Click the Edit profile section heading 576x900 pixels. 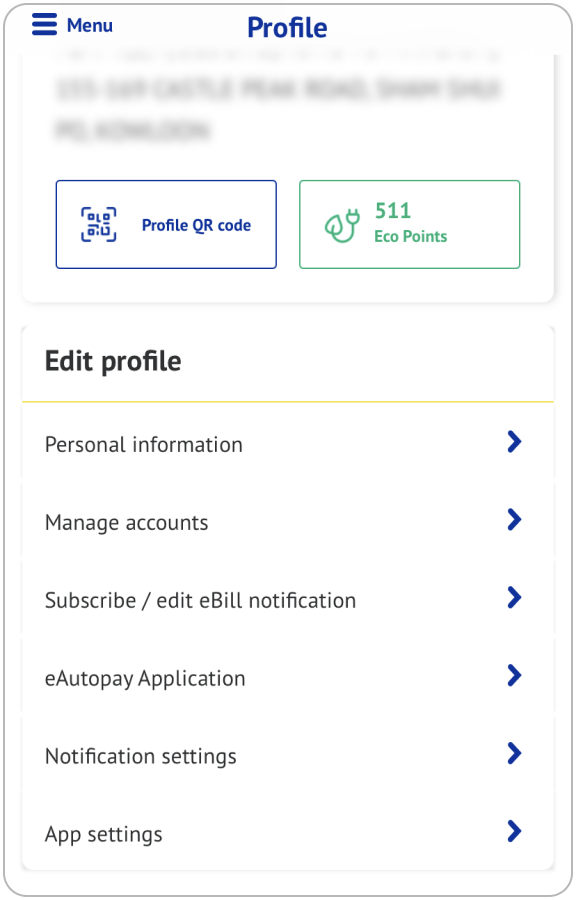tap(113, 362)
